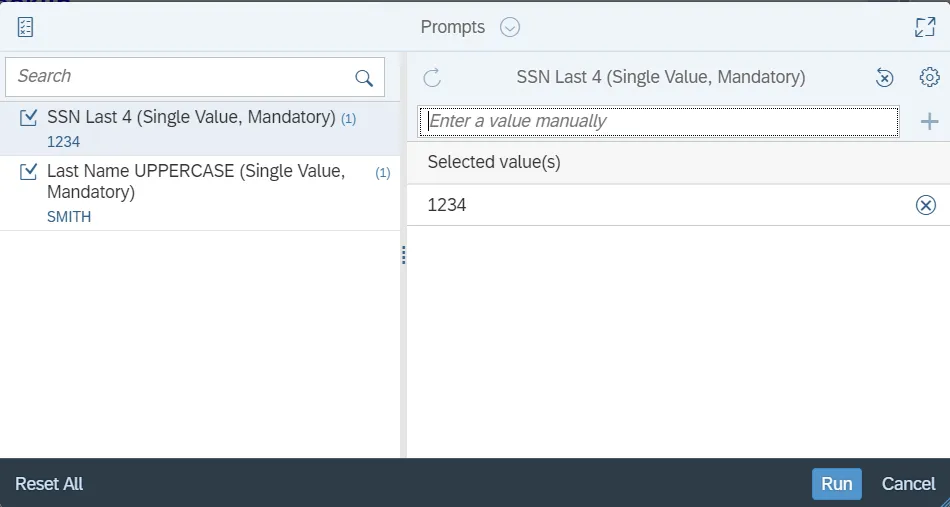Click the reset prompt values icon
The image size is (950, 507).
[x=884, y=78]
